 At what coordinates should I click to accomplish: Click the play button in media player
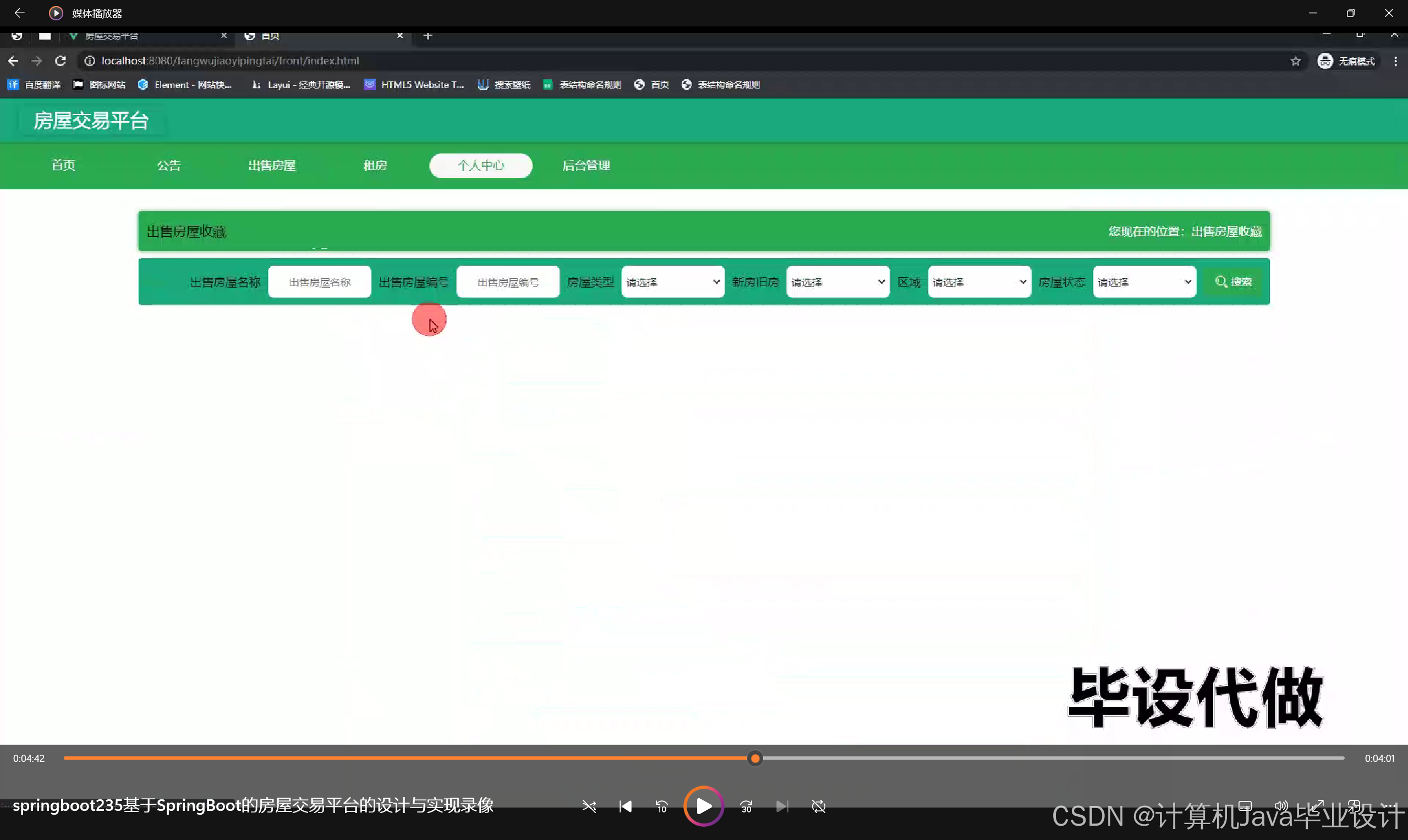pos(703,806)
